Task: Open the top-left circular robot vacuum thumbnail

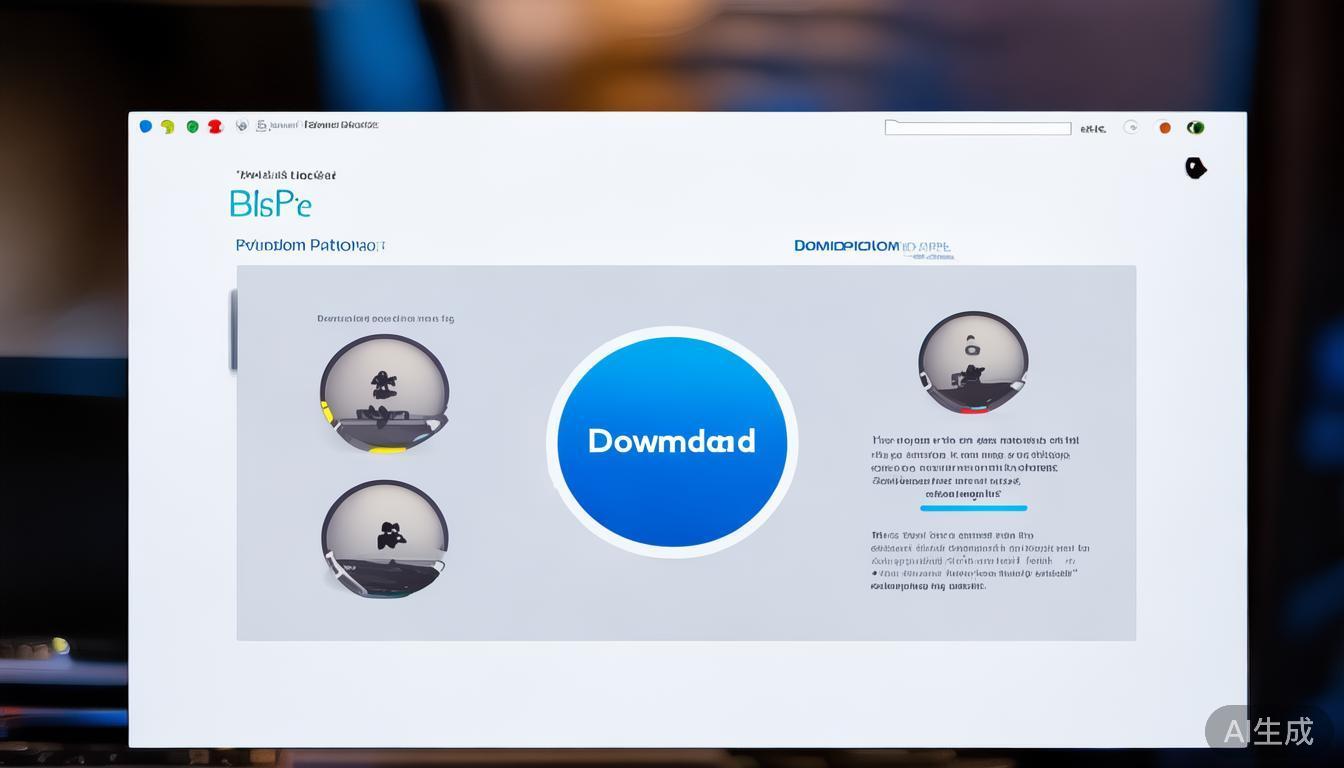Action: (x=384, y=393)
